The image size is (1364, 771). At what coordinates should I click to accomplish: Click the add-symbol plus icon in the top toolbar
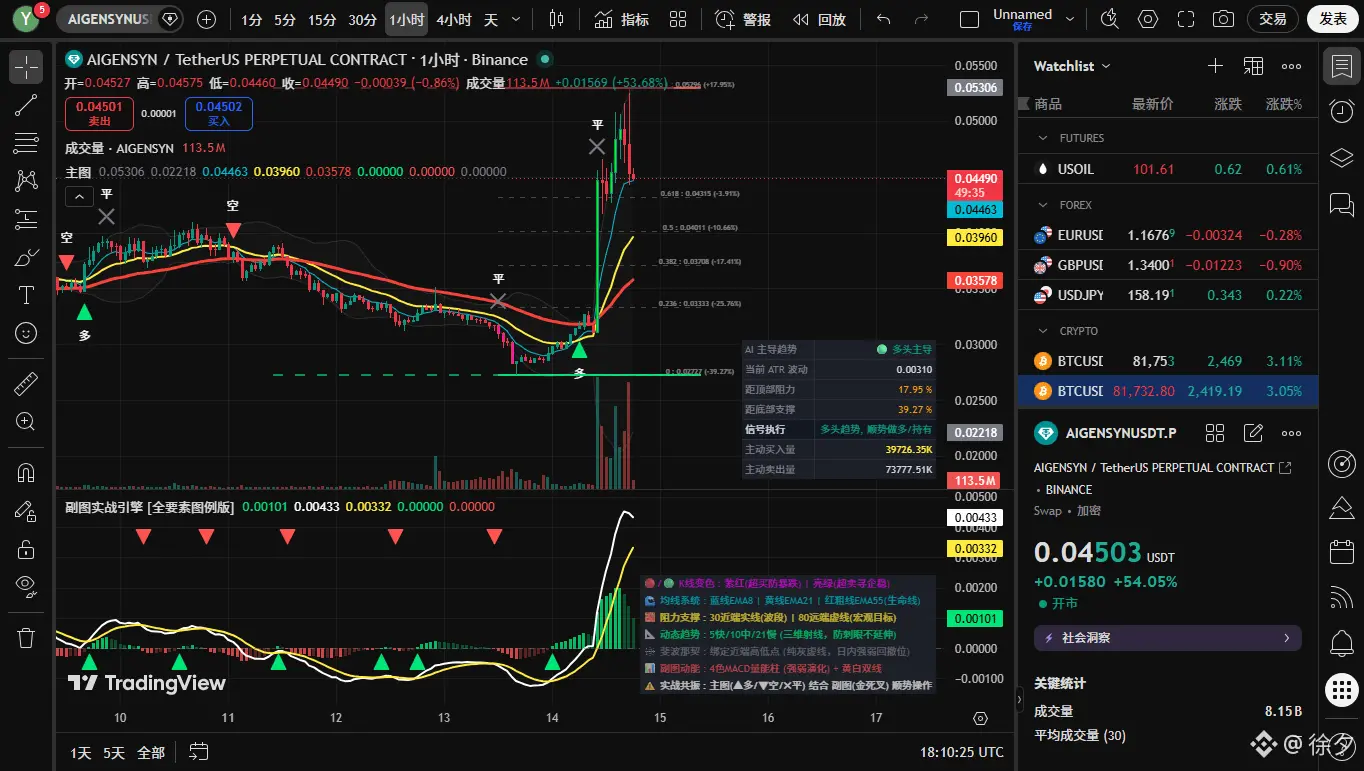tap(206, 19)
